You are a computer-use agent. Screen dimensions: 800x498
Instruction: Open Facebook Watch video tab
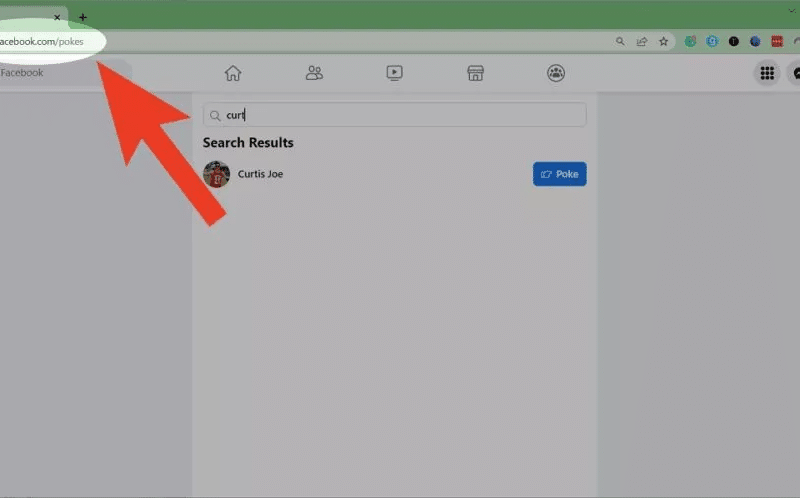[395, 73]
